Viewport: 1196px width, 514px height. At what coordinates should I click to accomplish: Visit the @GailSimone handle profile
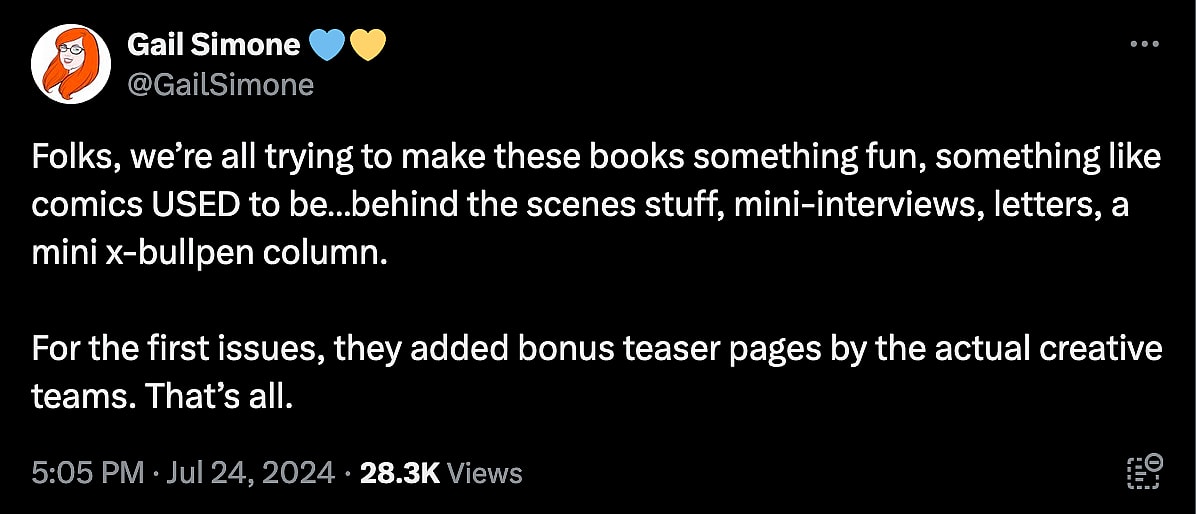pyautogui.click(x=220, y=85)
